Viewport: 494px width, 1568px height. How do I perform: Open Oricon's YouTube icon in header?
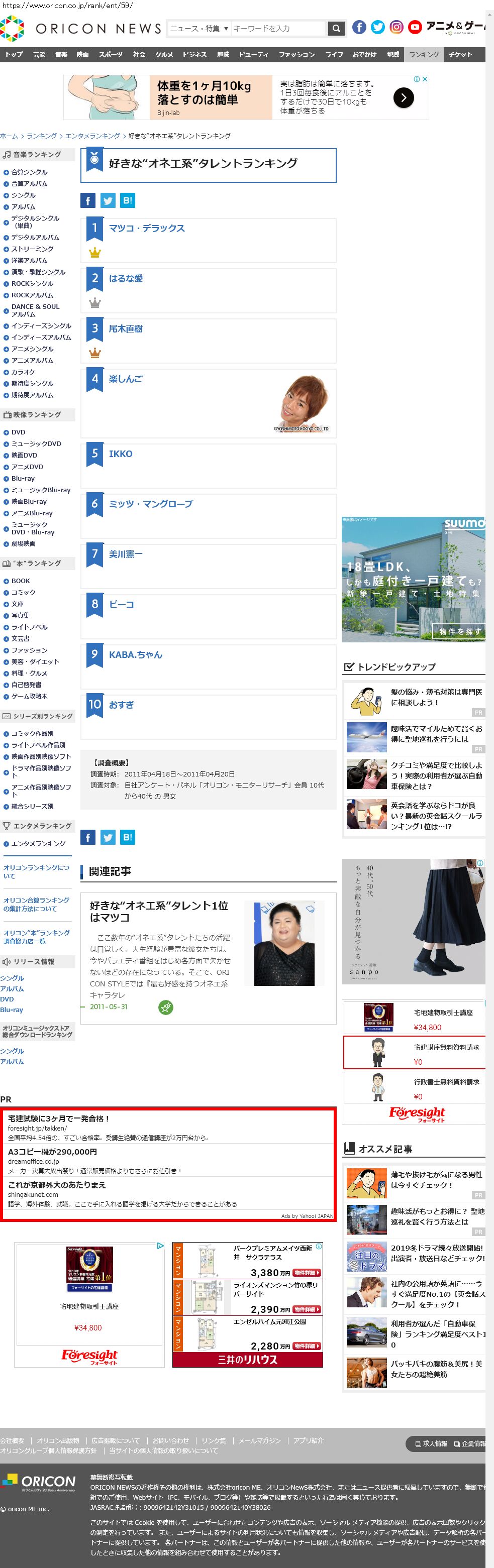[x=415, y=27]
